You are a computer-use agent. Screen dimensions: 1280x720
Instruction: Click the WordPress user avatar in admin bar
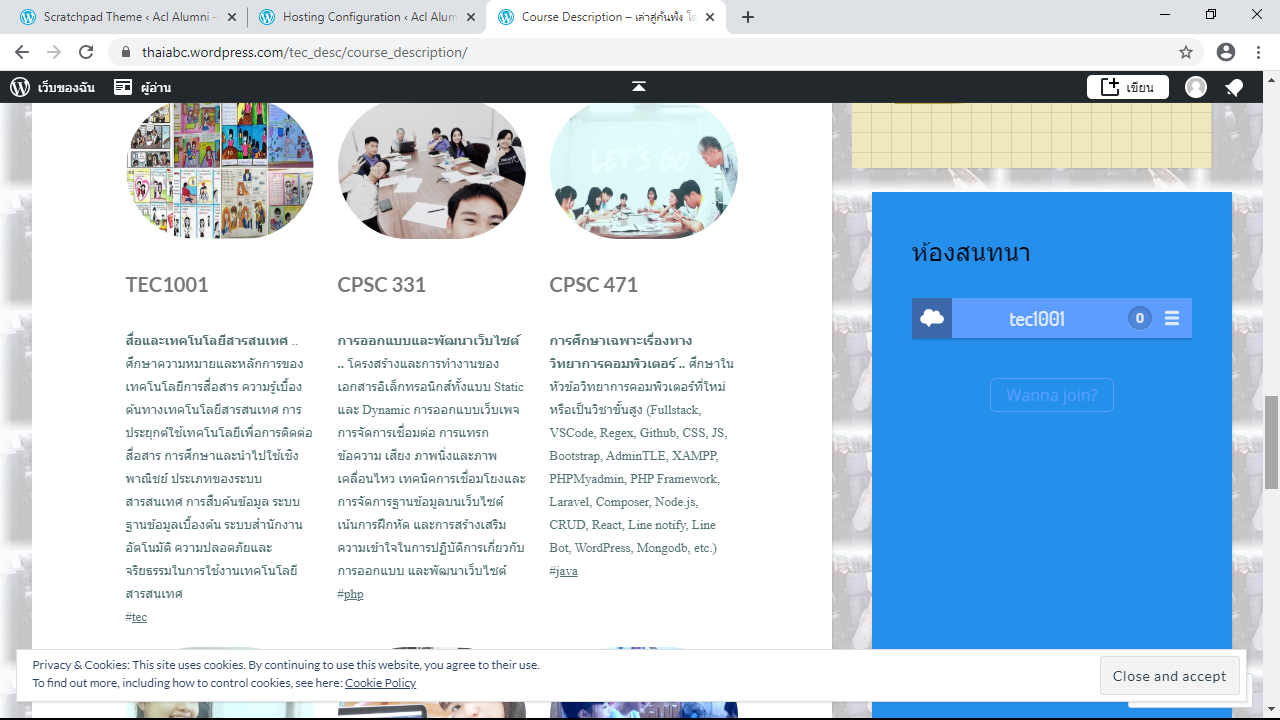(x=1196, y=88)
